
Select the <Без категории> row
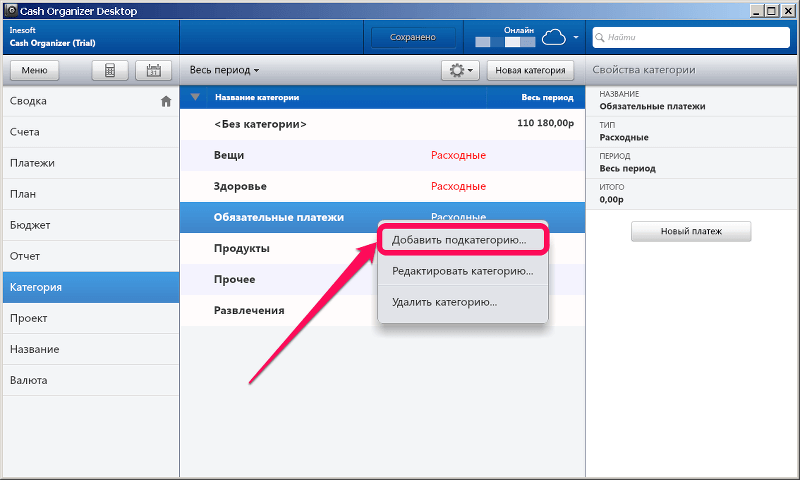coord(382,124)
